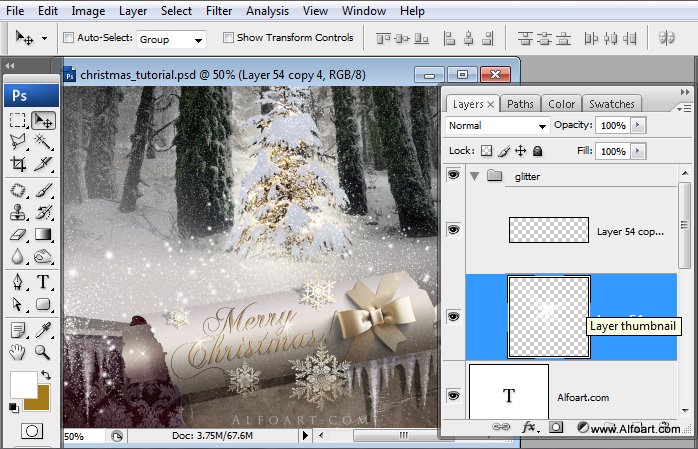This screenshot has width=698, height=449.
Task: Select the Clone Stamp tool
Action: pos(18,212)
